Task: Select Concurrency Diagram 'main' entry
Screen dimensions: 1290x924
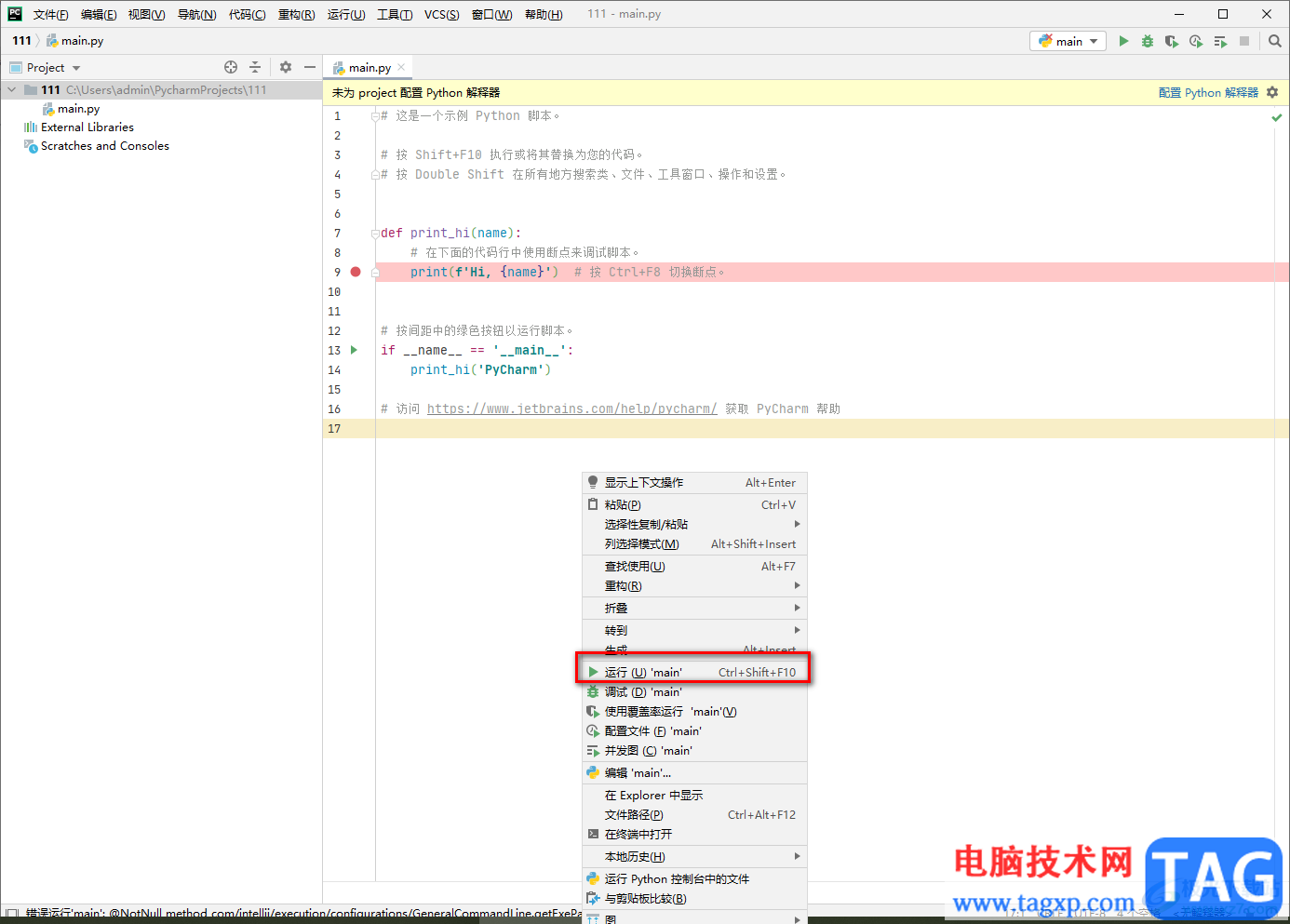Action: (694, 750)
